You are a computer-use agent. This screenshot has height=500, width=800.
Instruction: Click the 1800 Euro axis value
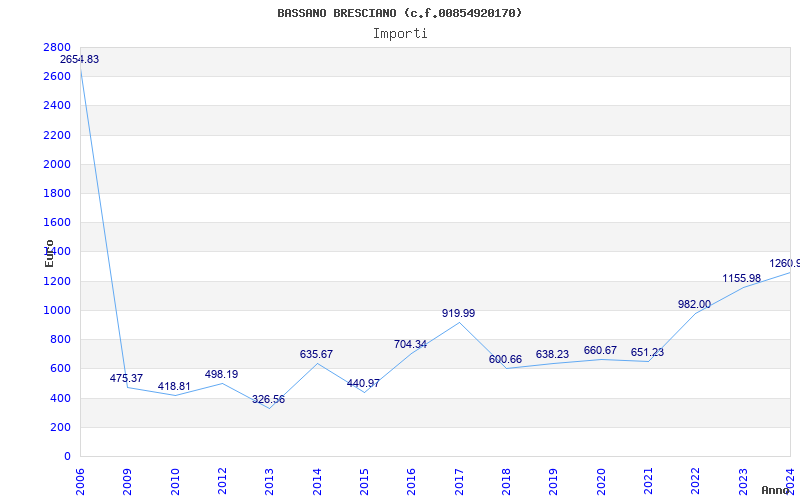(x=58, y=193)
